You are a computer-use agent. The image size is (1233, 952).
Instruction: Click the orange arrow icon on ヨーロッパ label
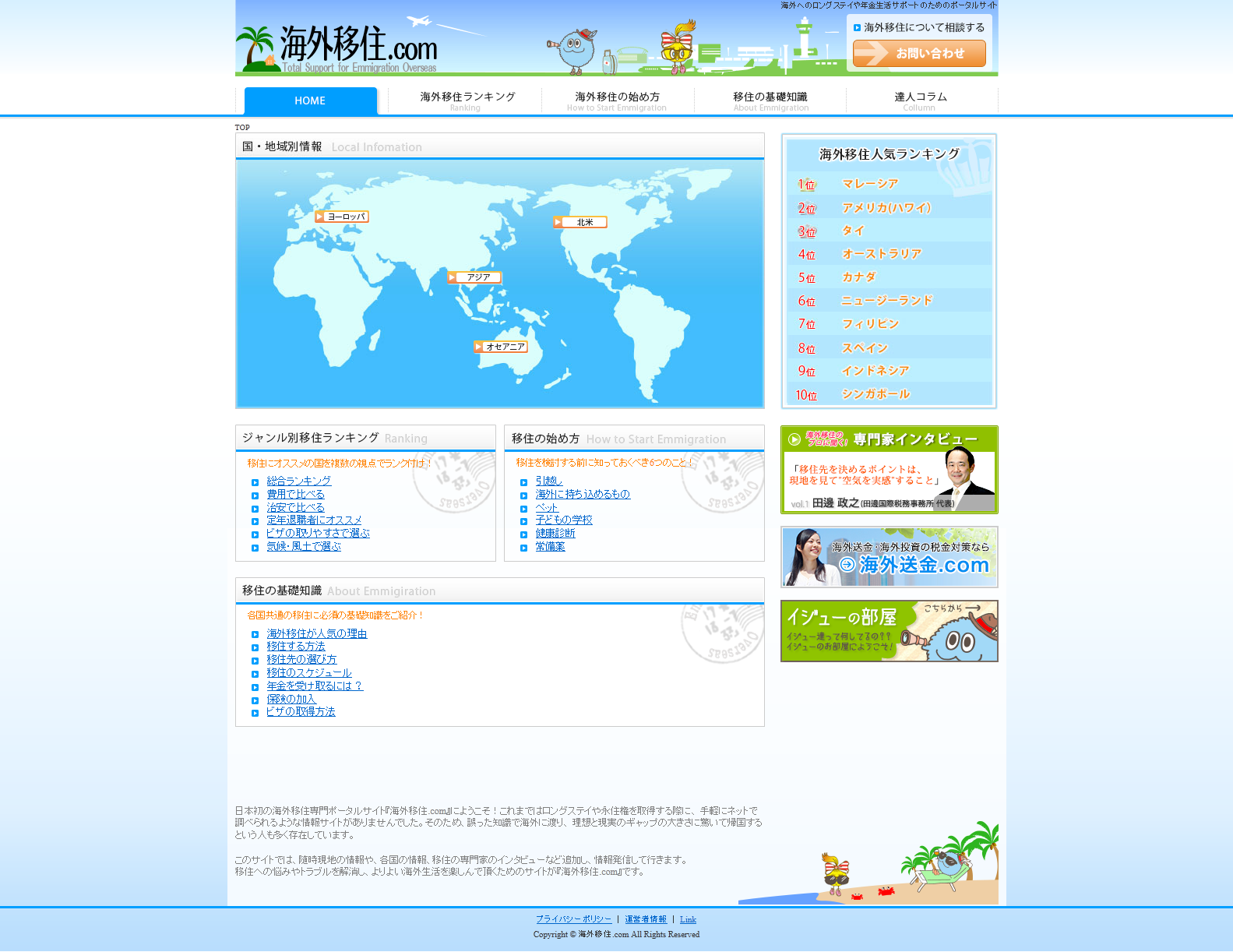pos(319,217)
